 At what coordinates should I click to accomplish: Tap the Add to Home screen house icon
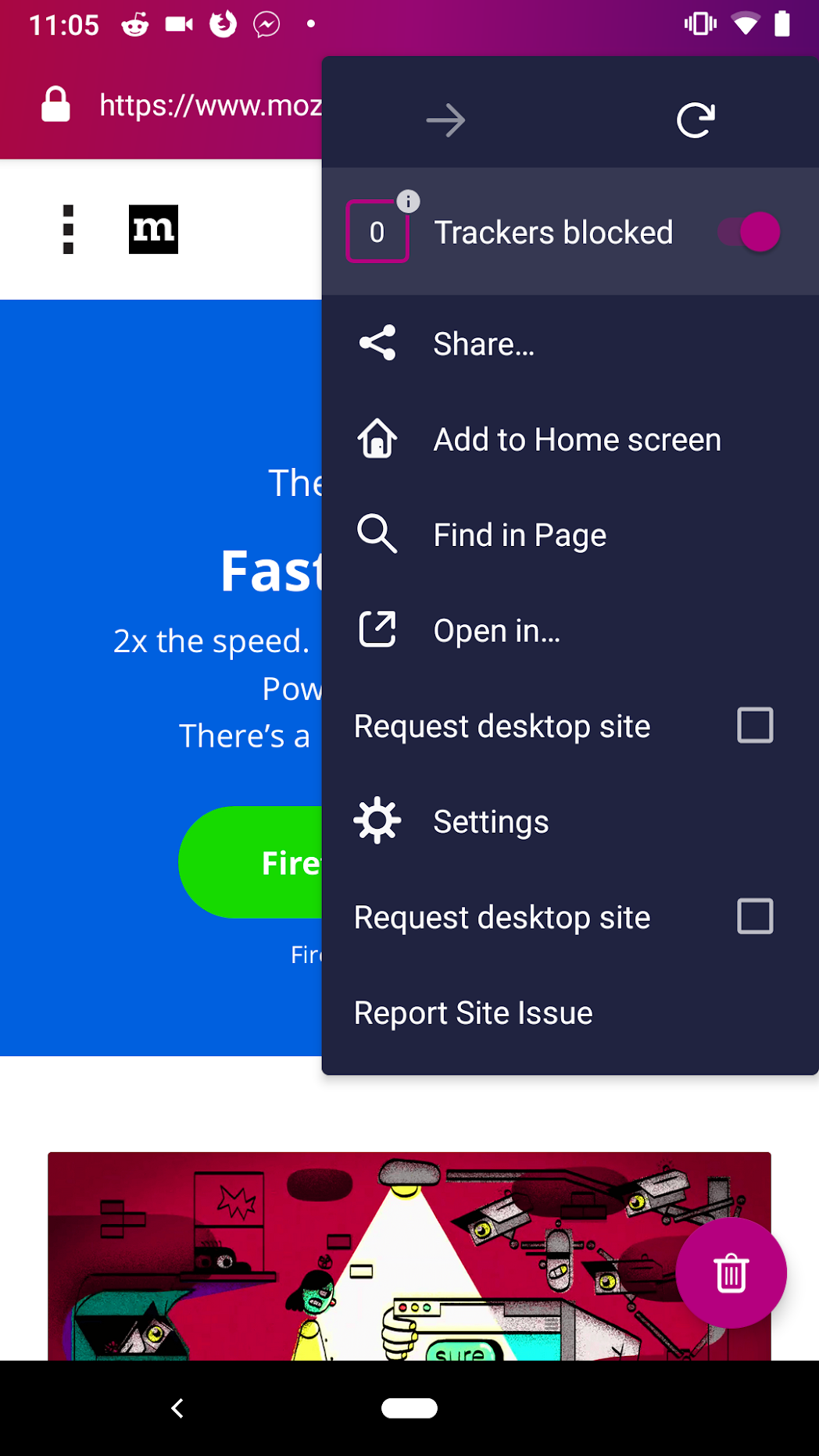click(377, 439)
